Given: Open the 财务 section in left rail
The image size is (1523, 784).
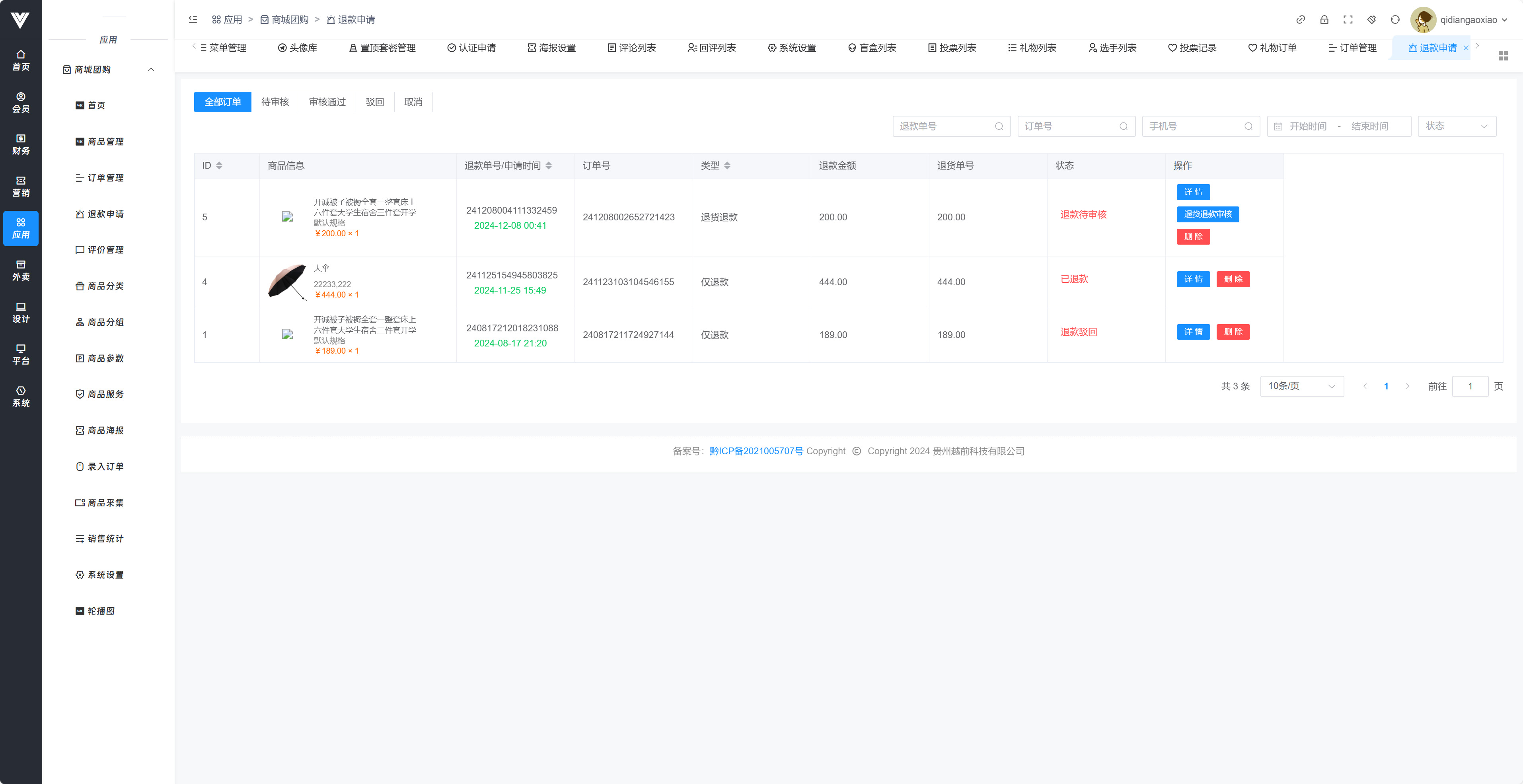Looking at the screenshot, I should click(x=21, y=144).
